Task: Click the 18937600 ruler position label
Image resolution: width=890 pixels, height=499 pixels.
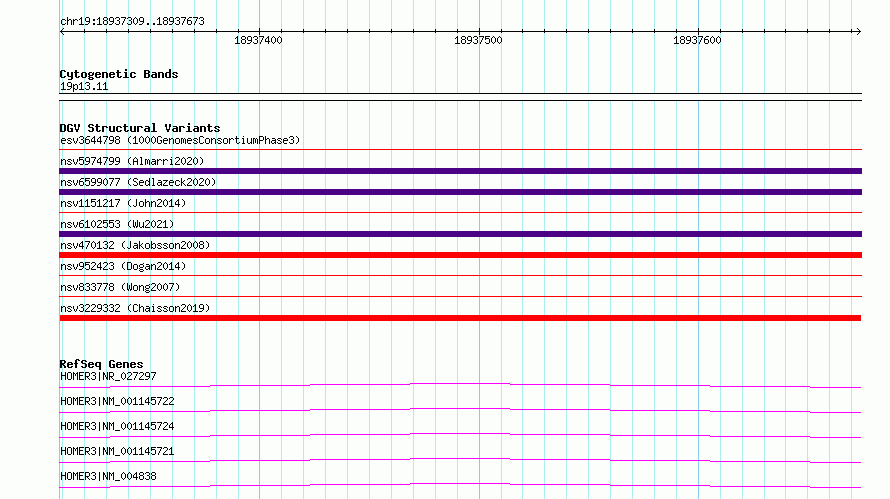Action: point(697,40)
